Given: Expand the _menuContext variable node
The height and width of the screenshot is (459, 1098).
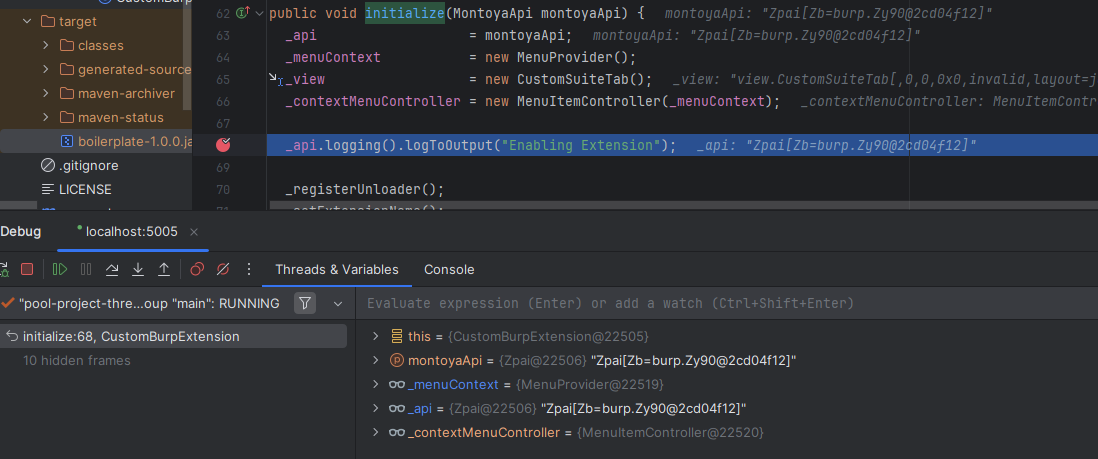Looking at the screenshot, I should 376,384.
